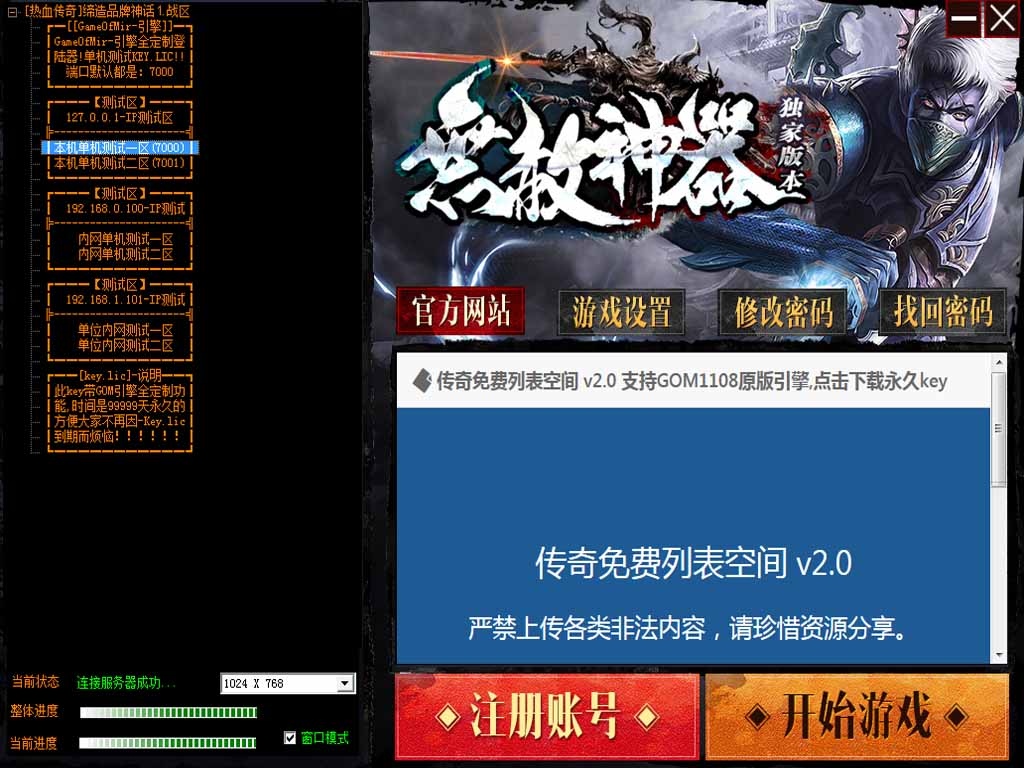This screenshot has height=768, width=1024.
Task: Close the launcher with the X button
Action: tap(1002, 18)
